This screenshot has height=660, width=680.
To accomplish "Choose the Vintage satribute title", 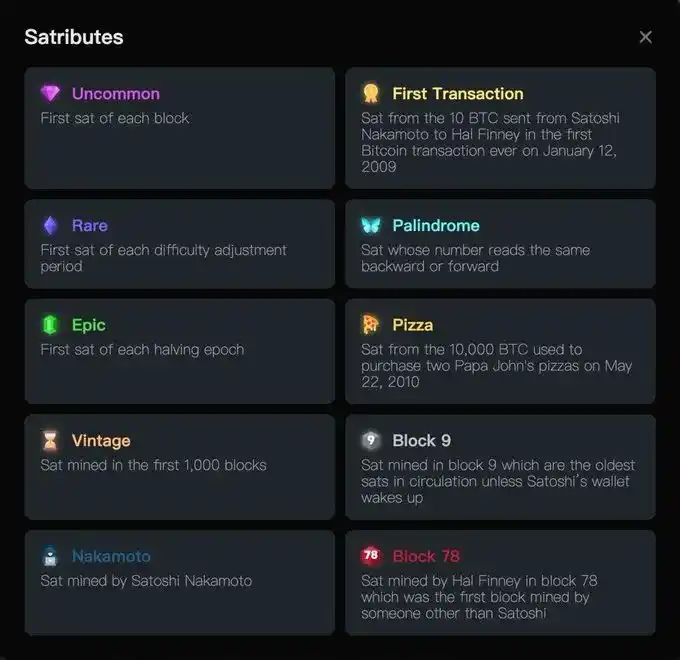I will (x=101, y=441).
